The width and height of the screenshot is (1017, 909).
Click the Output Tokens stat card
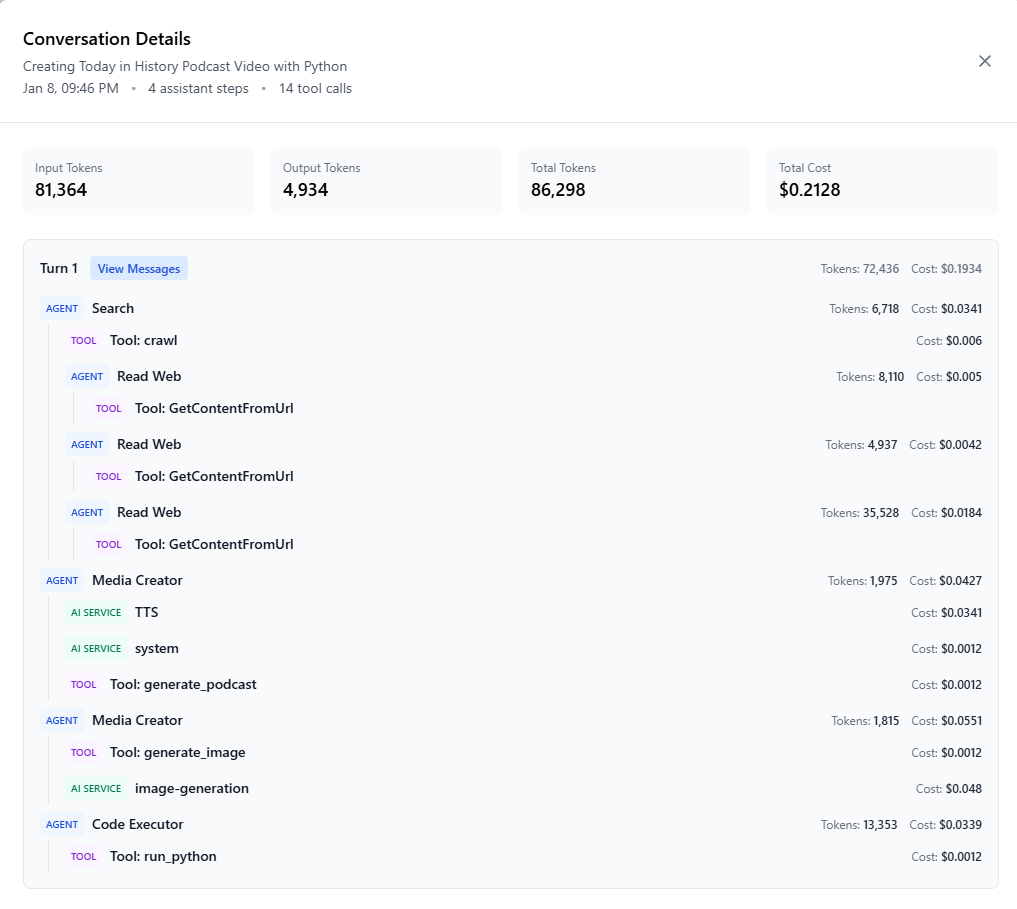click(386, 181)
